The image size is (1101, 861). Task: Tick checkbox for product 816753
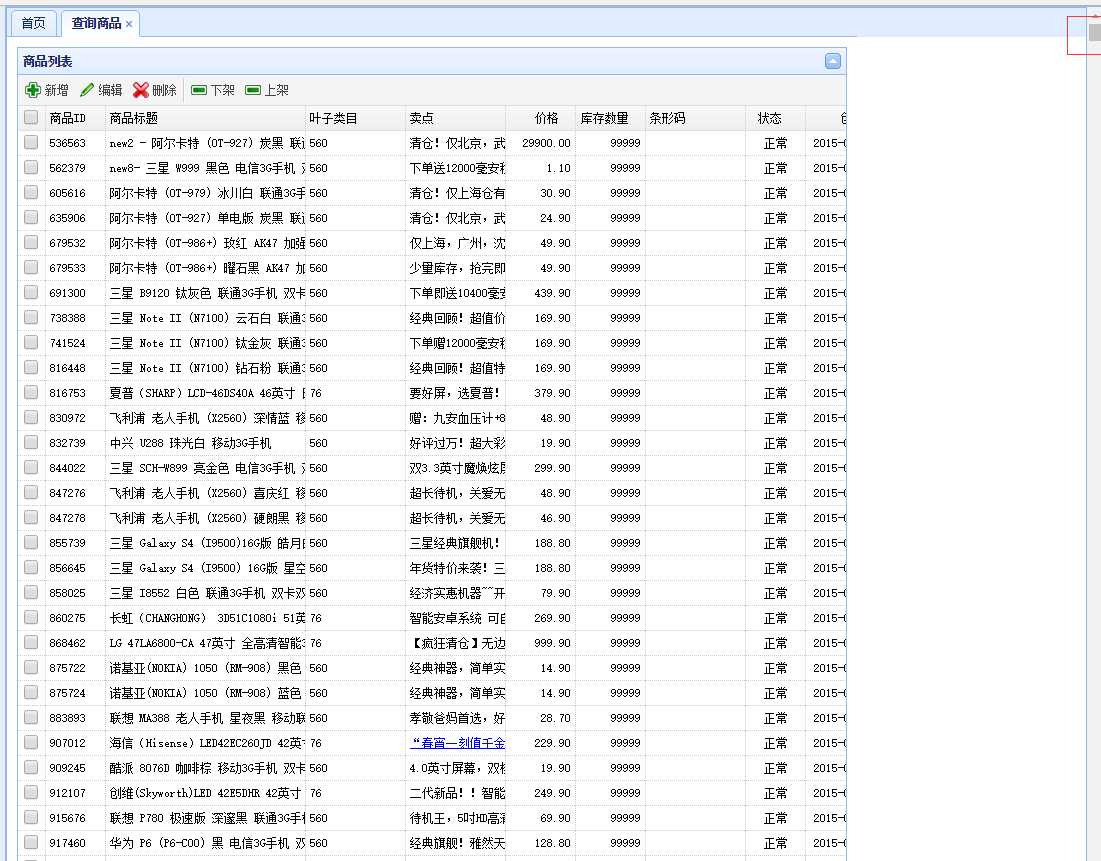[x=31, y=393]
